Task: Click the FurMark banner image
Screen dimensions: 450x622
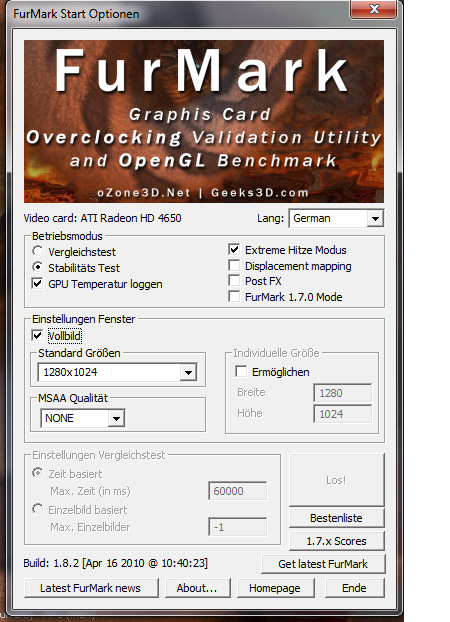Action: pos(204,121)
